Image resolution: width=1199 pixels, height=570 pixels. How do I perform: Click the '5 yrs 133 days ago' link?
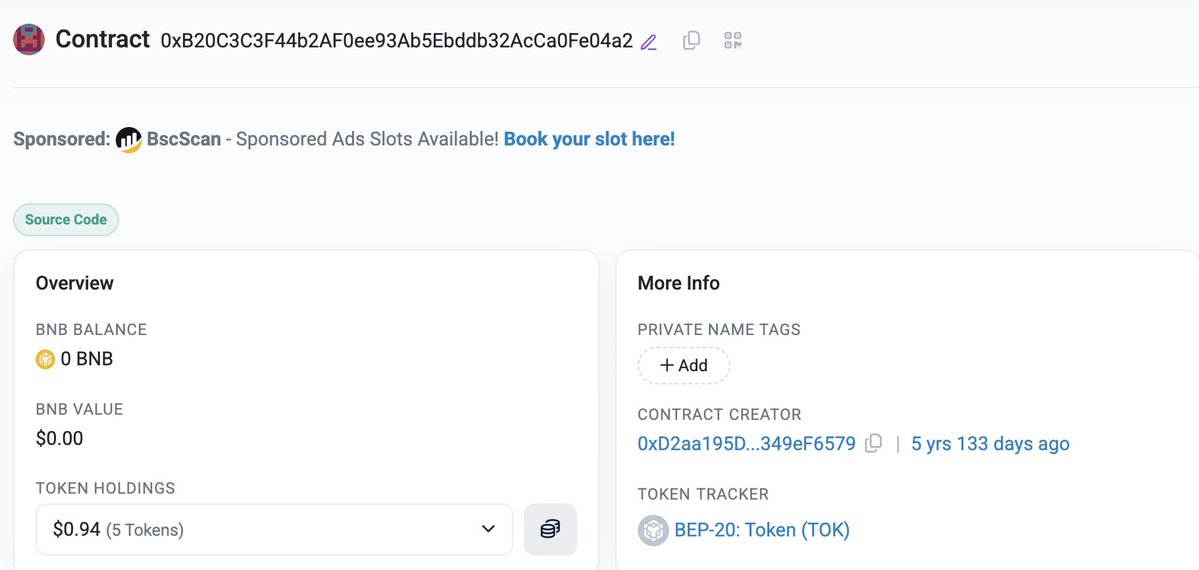990,444
